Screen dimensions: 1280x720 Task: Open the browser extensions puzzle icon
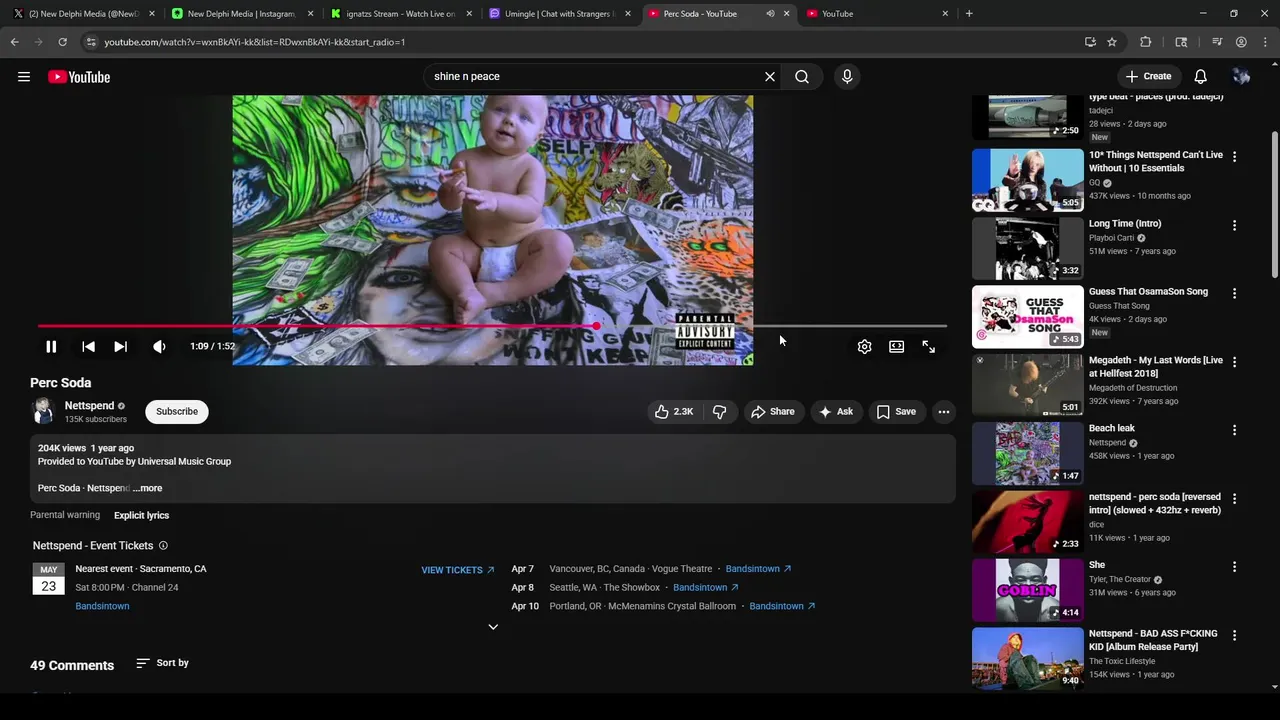tap(1146, 42)
